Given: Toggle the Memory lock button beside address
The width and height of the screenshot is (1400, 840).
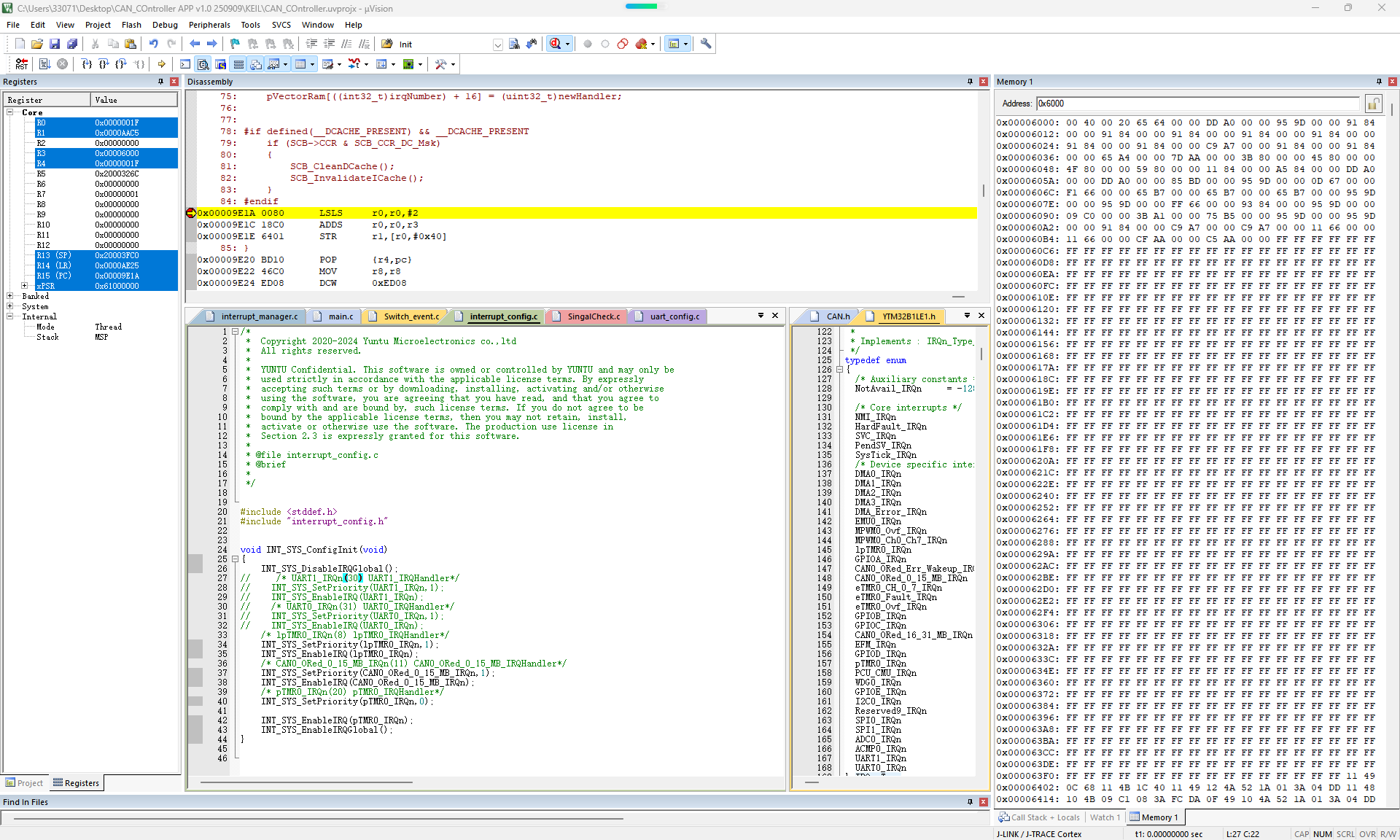Looking at the screenshot, I should tap(1373, 104).
